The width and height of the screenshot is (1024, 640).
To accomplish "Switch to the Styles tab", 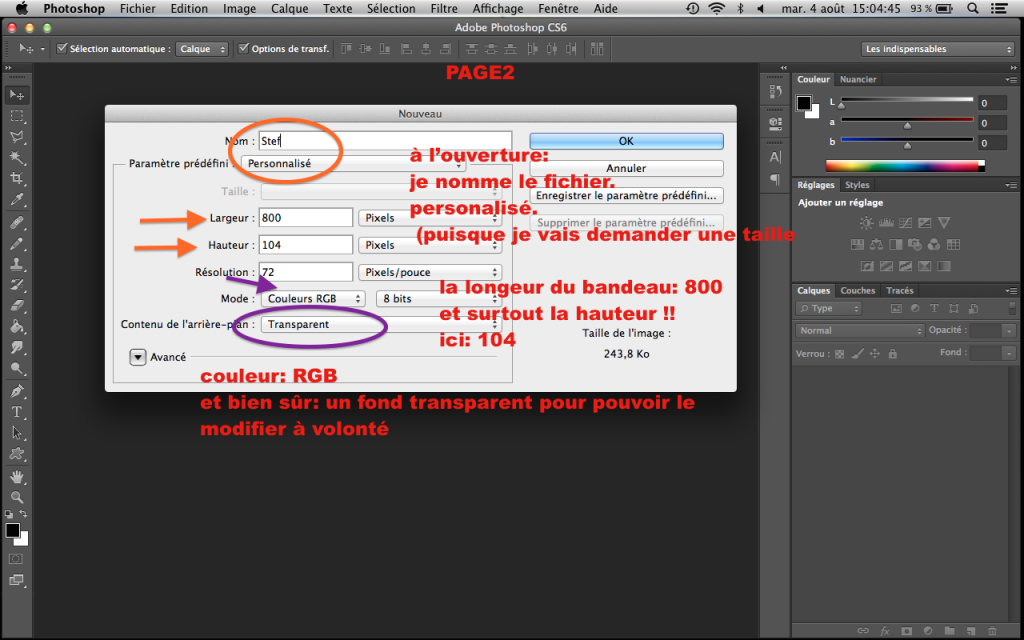I will (857, 185).
